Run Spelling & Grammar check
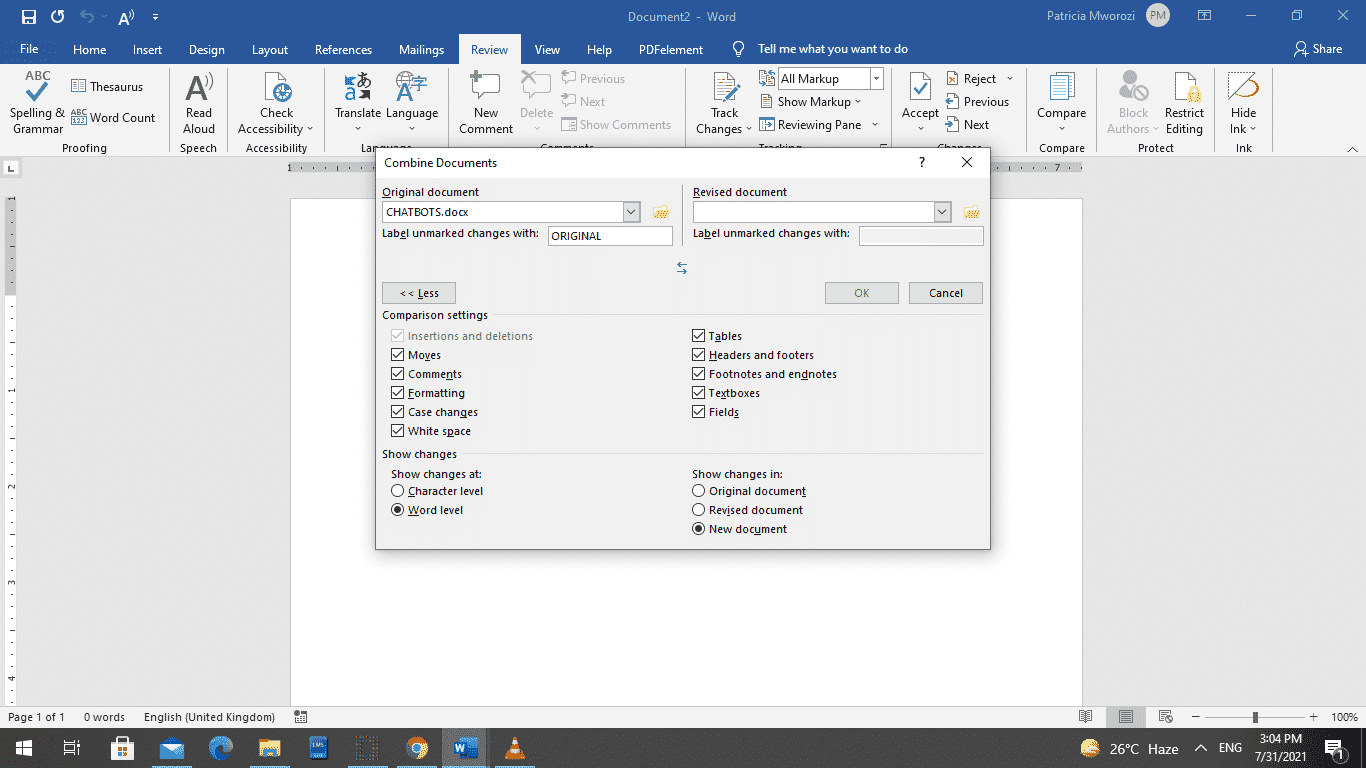This screenshot has height=768, width=1366. pyautogui.click(x=36, y=103)
